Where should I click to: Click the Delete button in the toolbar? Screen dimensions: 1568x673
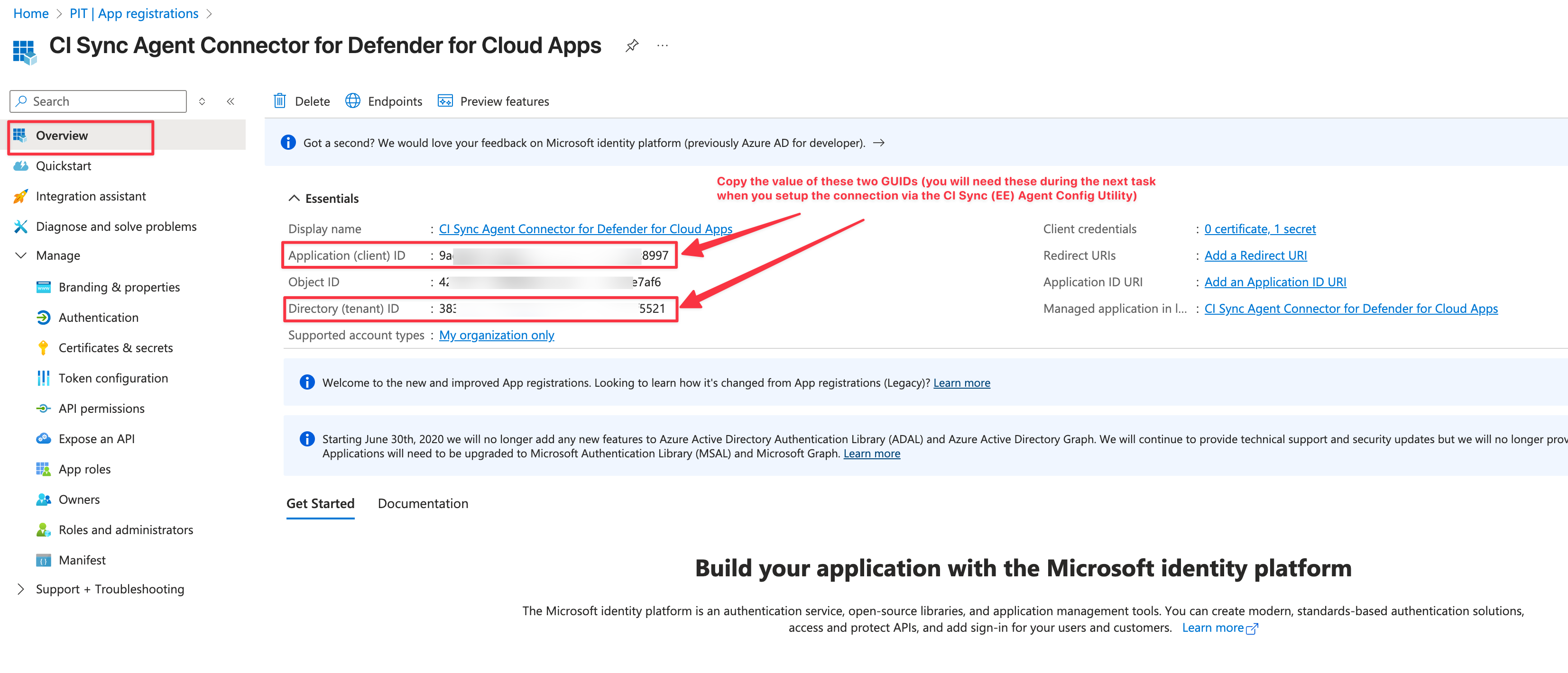click(302, 101)
